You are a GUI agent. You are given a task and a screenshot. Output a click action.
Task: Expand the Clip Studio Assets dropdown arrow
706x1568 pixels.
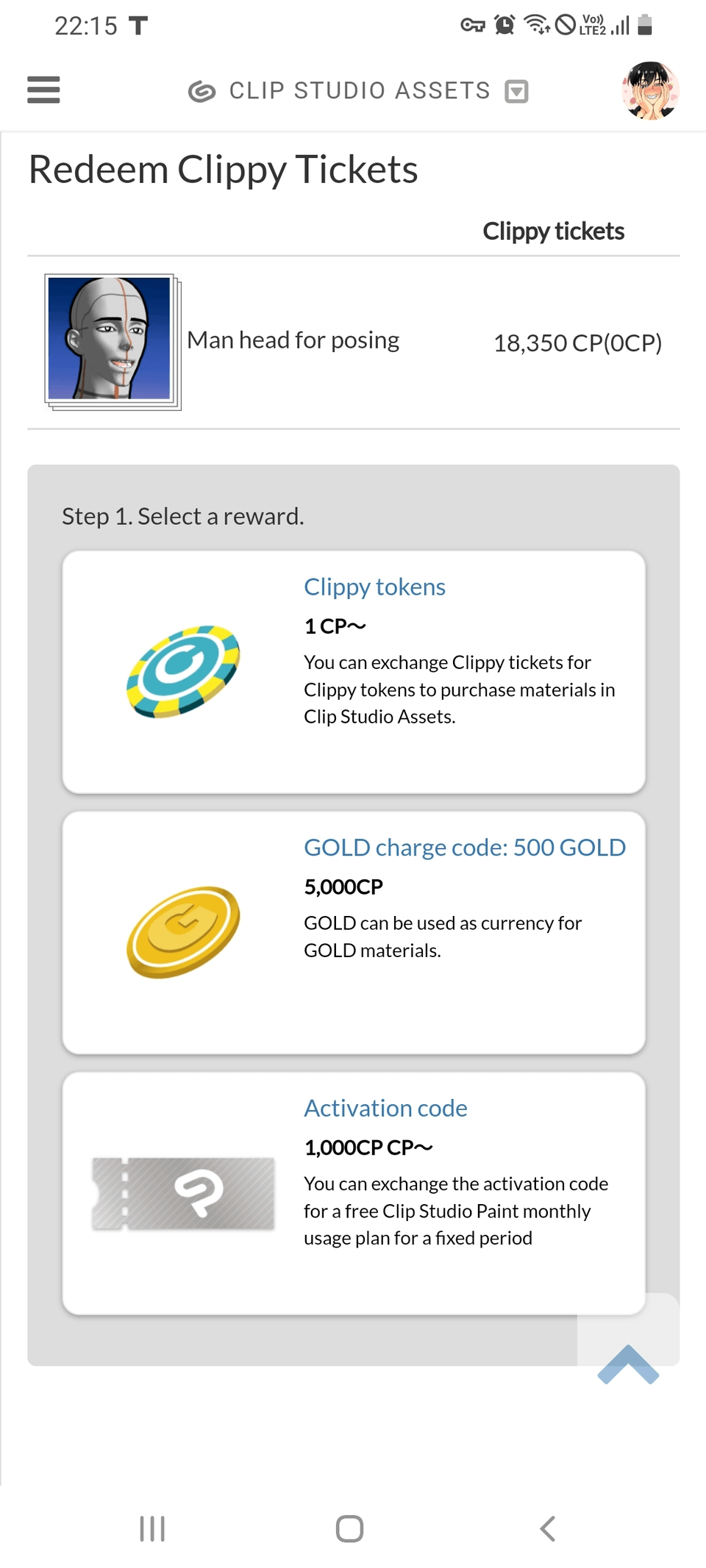click(516, 91)
